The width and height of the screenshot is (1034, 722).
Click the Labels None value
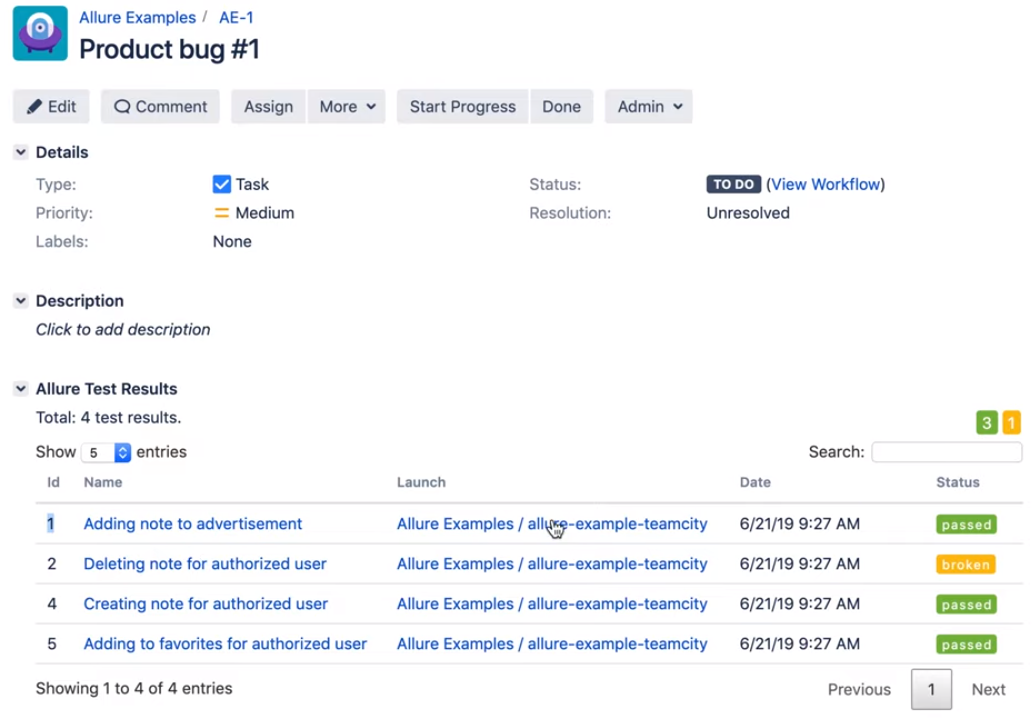tap(232, 242)
